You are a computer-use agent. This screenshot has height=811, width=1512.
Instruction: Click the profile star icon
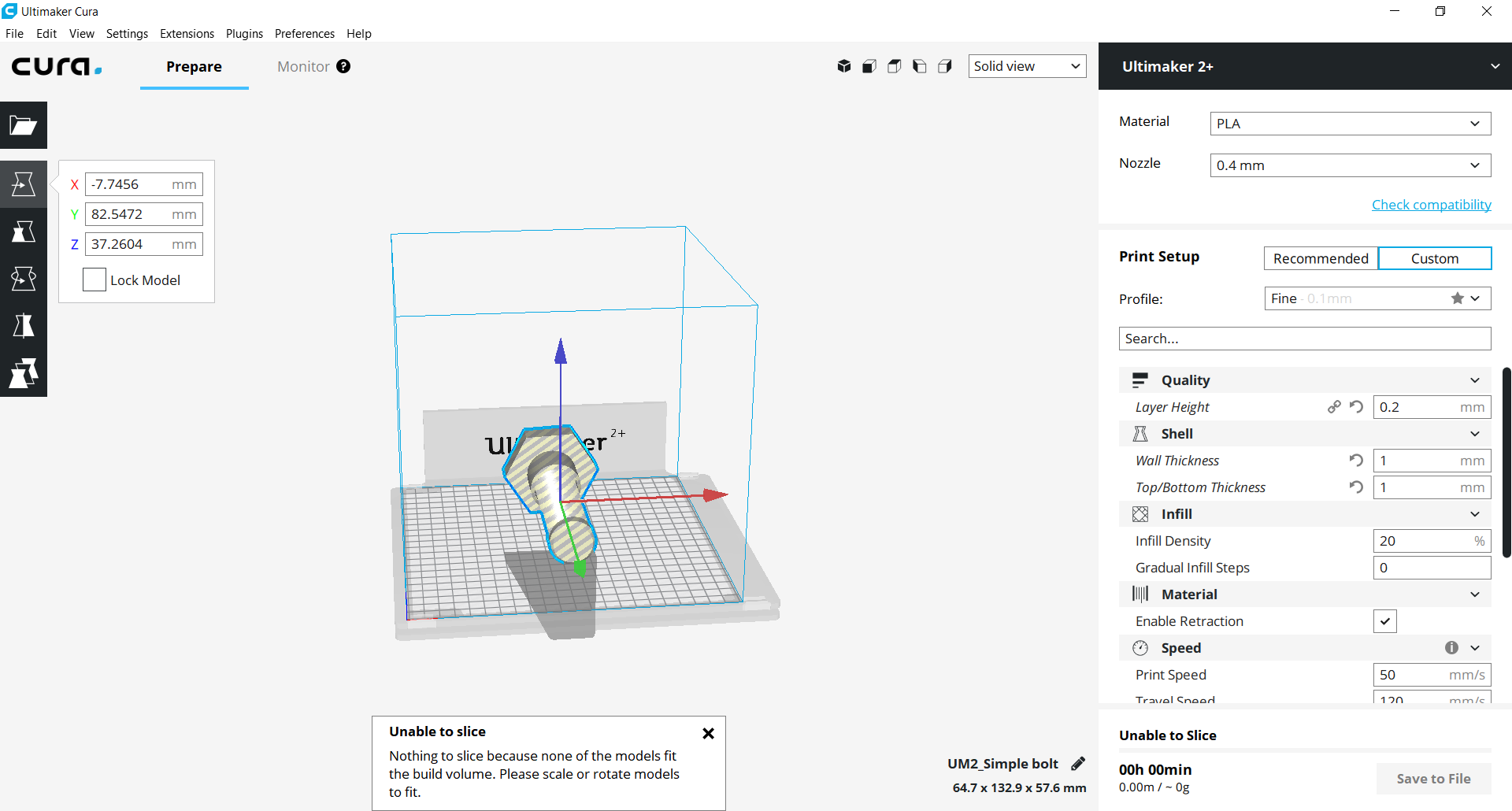[1458, 298]
